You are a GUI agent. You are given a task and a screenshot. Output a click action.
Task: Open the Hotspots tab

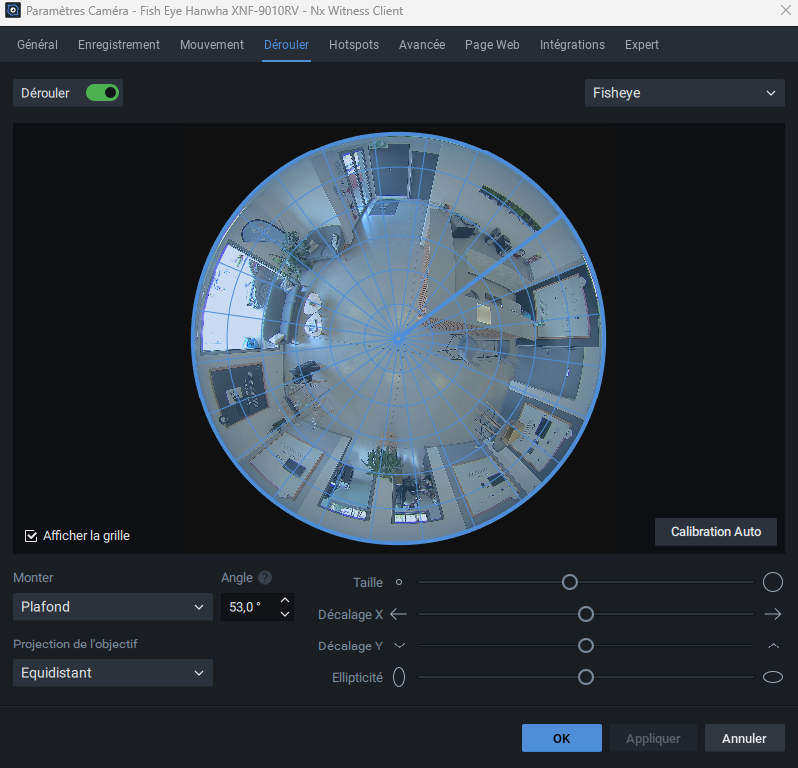point(354,45)
